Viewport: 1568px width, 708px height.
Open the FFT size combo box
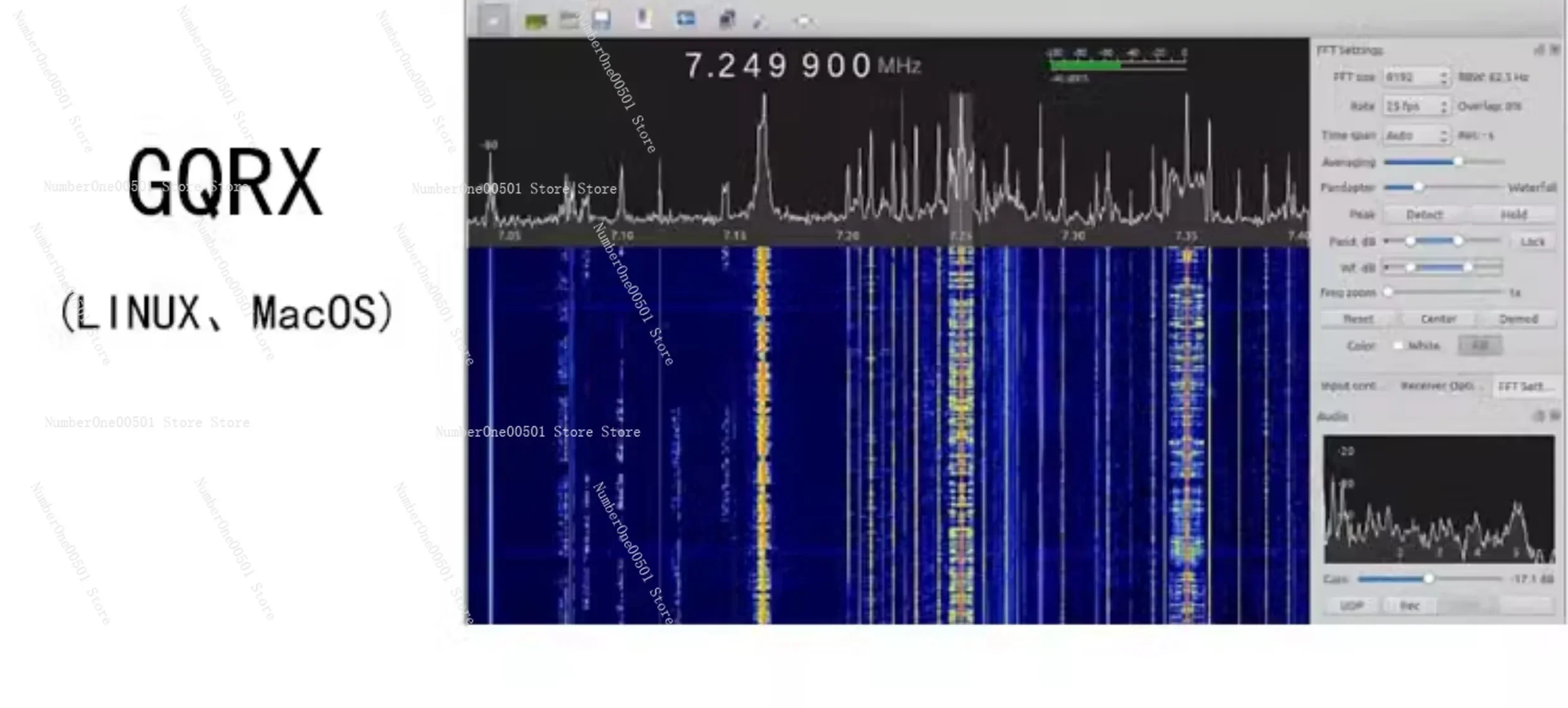(x=1416, y=77)
